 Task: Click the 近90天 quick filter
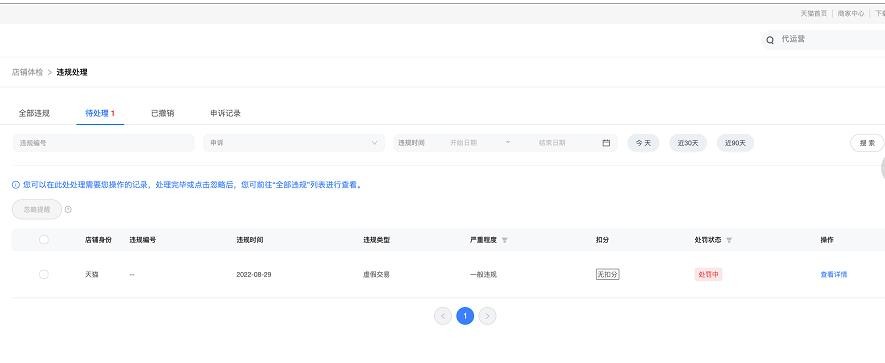click(x=735, y=143)
